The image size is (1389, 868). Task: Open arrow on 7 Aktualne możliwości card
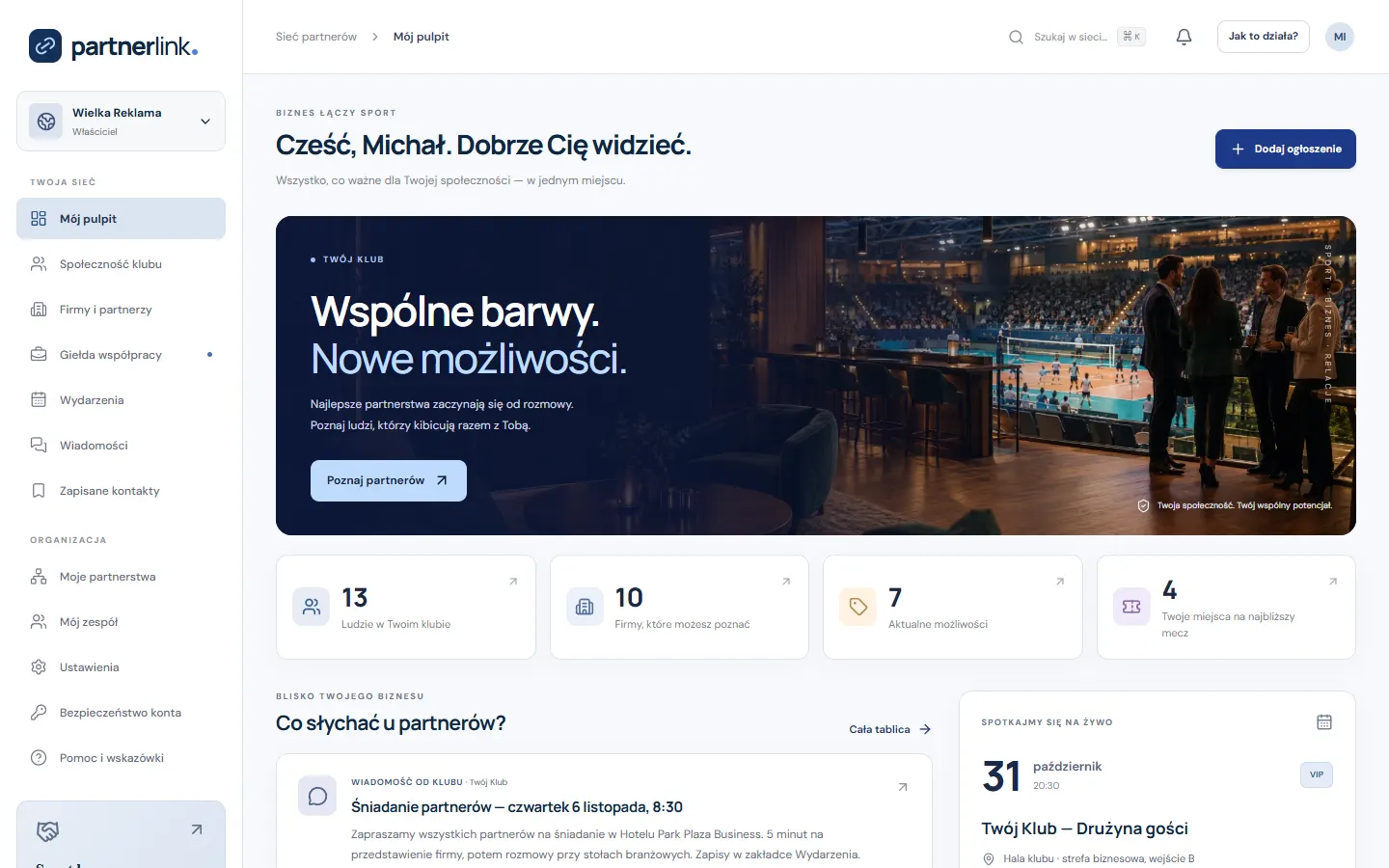[x=1060, y=582]
